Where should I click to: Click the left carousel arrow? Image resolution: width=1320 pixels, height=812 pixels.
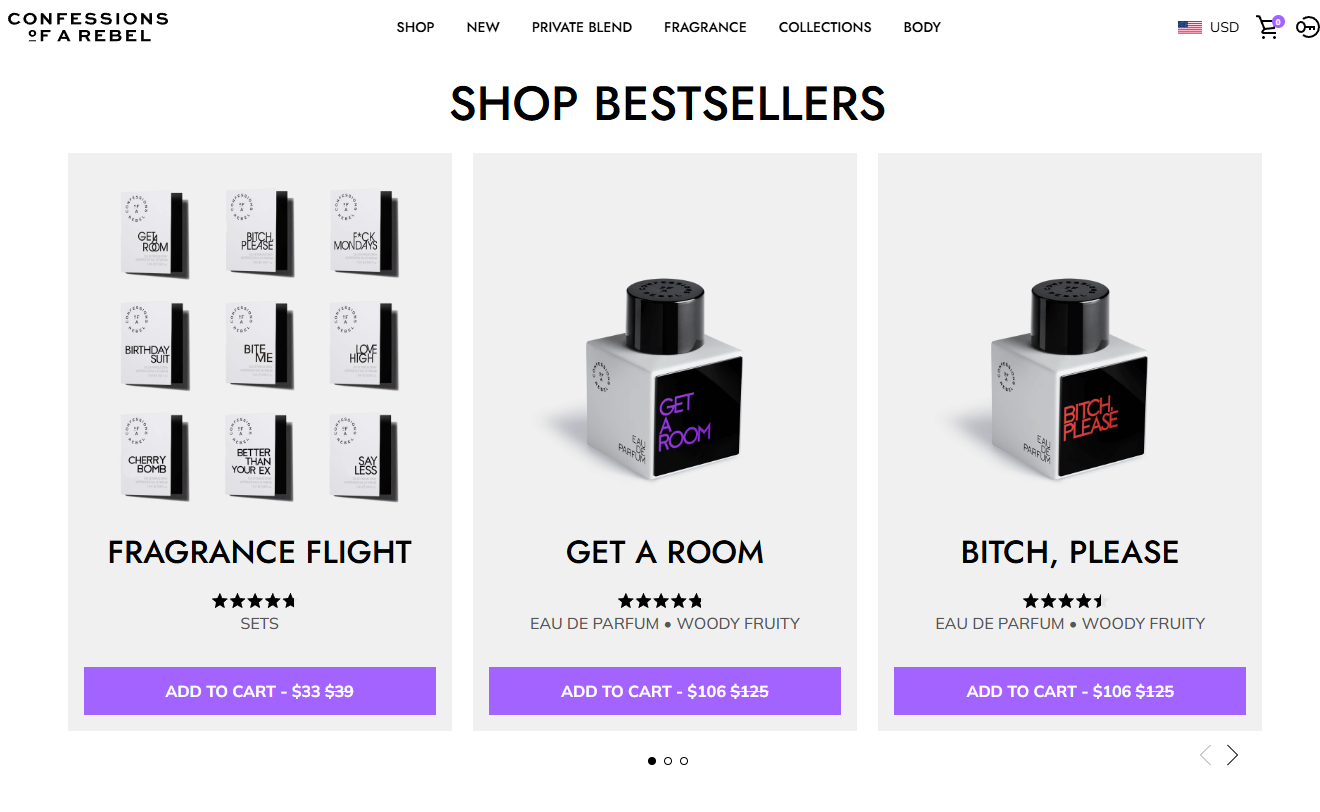[x=1205, y=756]
